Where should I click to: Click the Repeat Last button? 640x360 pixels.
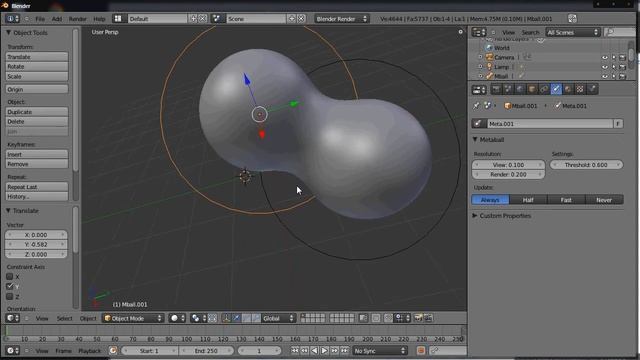(x=37, y=187)
